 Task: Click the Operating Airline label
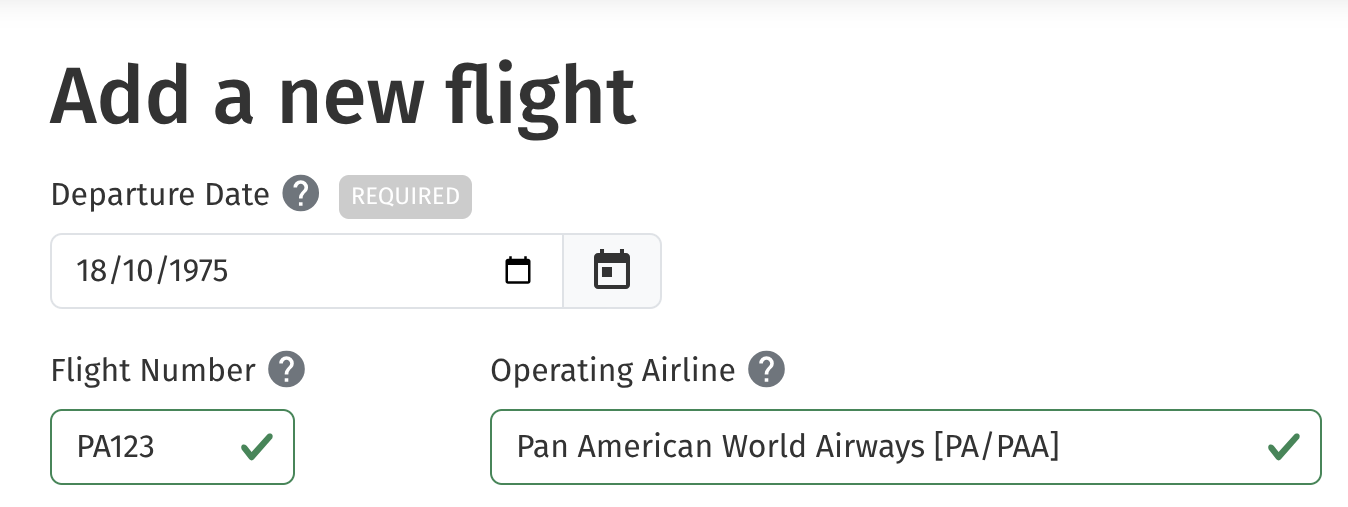612,371
